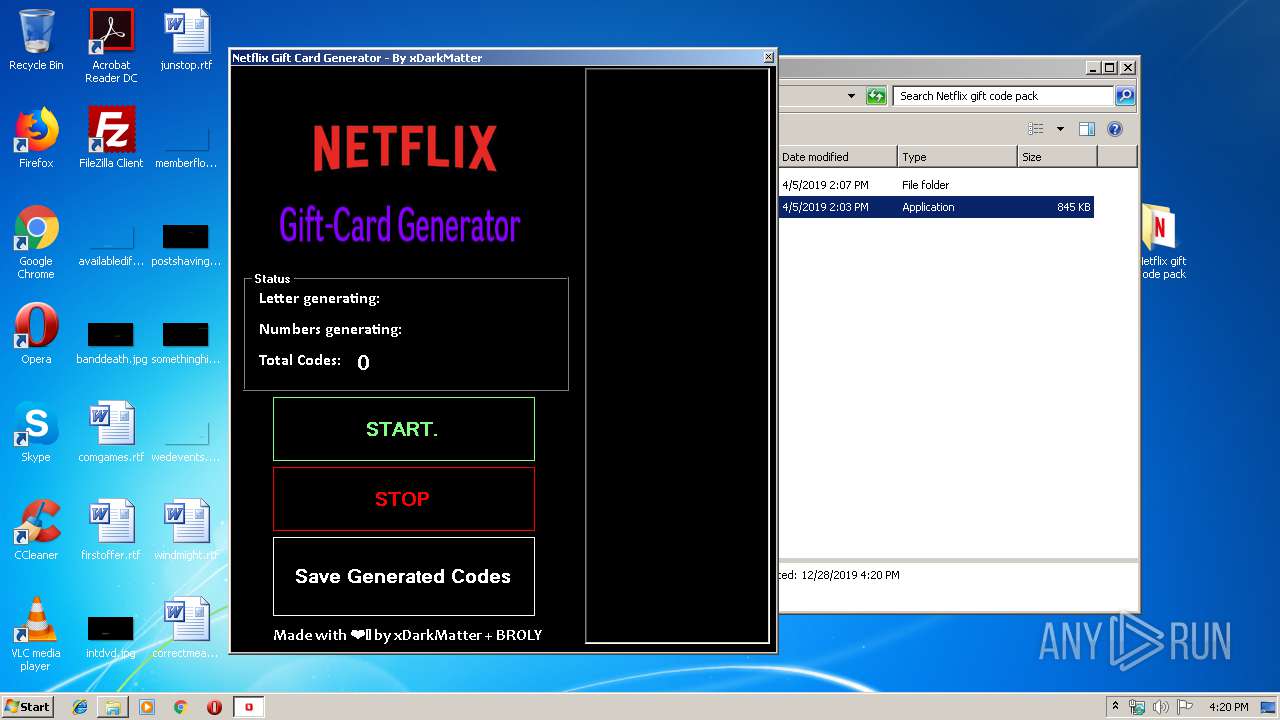Image resolution: width=1280 pixels, height=720 pixels.
Task: Select junstop.rtf desktop file
Action: (186, 41)
